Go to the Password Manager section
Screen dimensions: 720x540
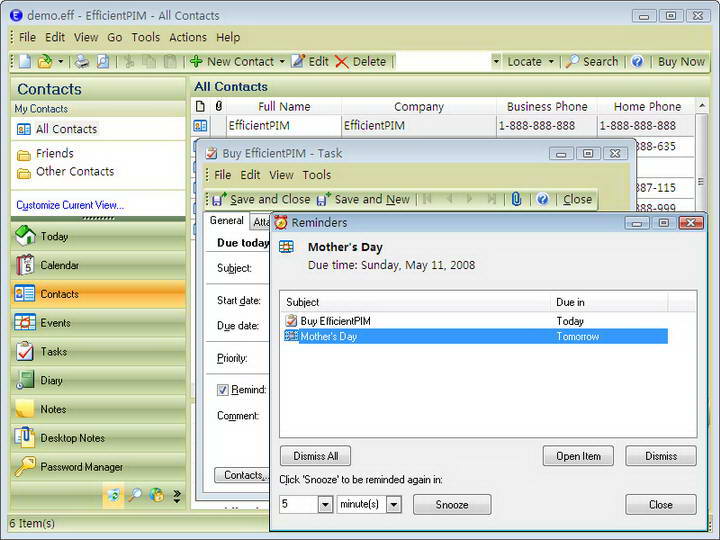81,467
